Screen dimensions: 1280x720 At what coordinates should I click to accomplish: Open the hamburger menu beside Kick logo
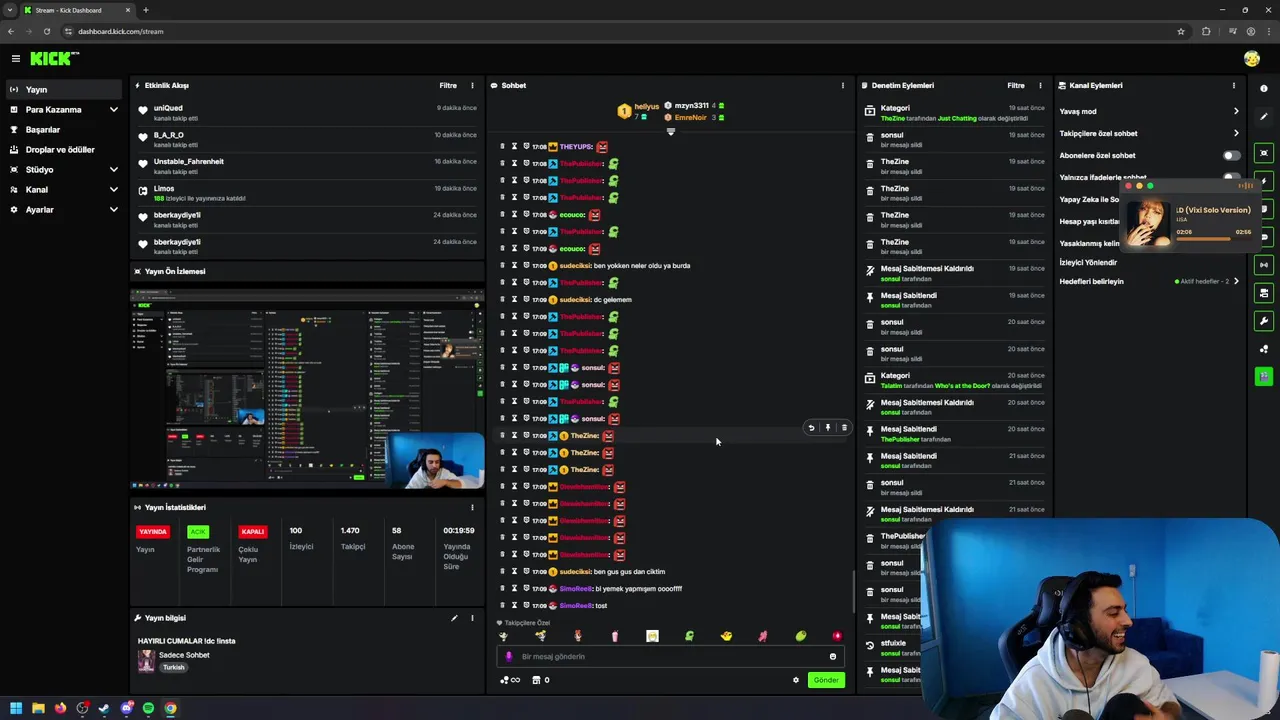point(15,59)
